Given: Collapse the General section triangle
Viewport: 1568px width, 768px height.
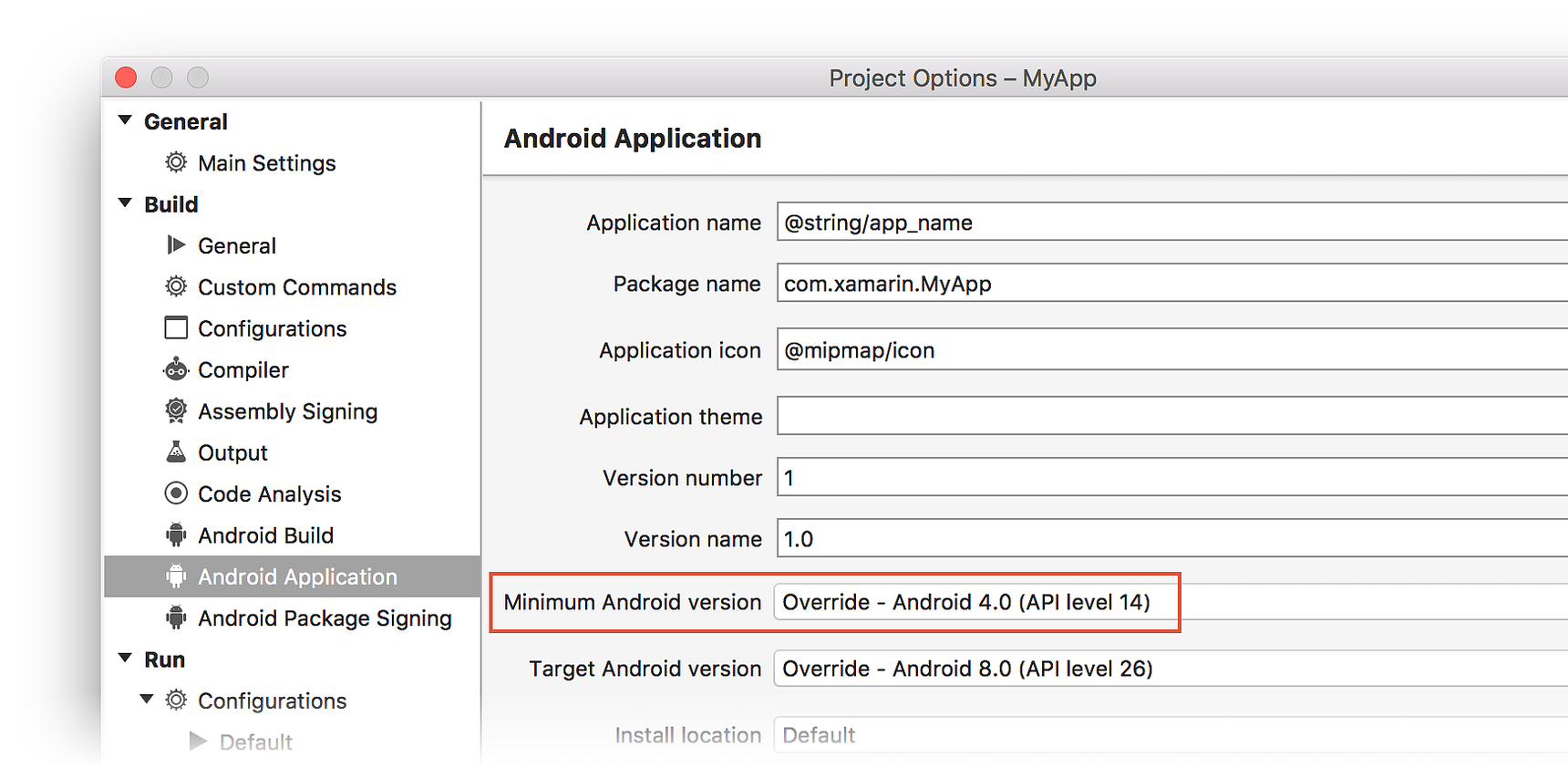Looking at the screenshot, I should pyautogui.click(x=126, y=120).
